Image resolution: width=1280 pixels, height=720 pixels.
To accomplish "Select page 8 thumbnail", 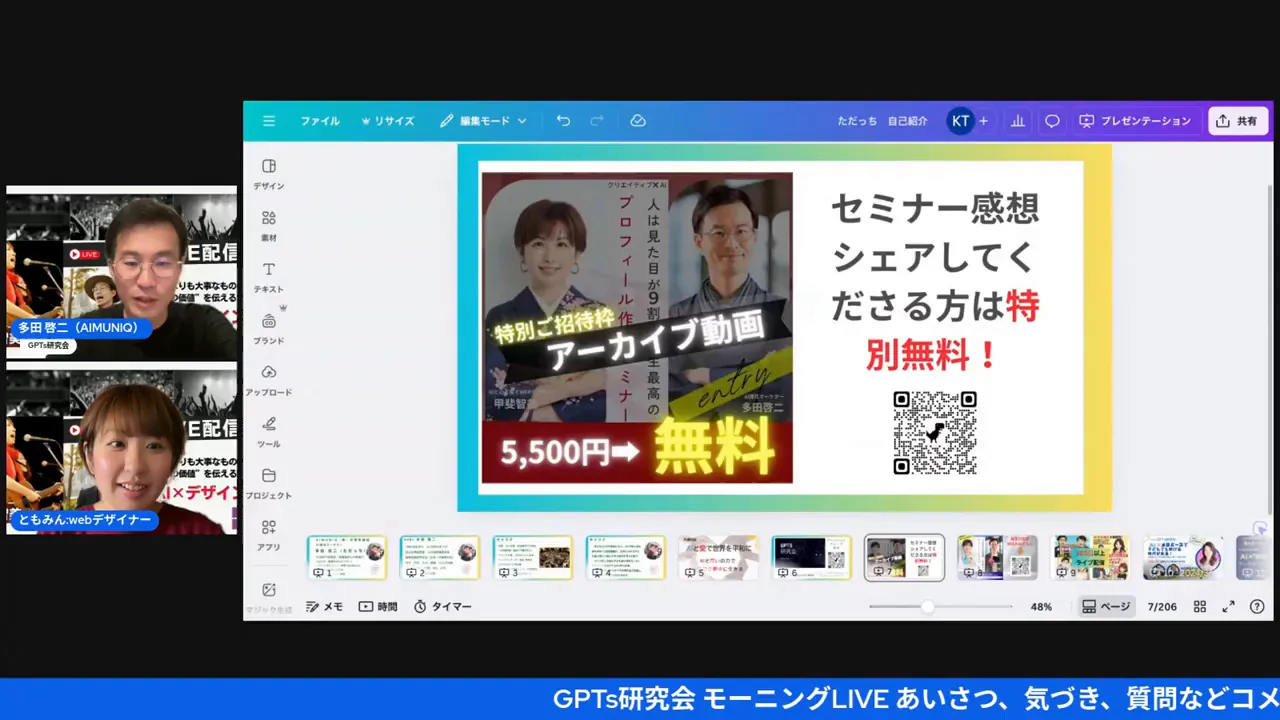I will tap(997, 557).
